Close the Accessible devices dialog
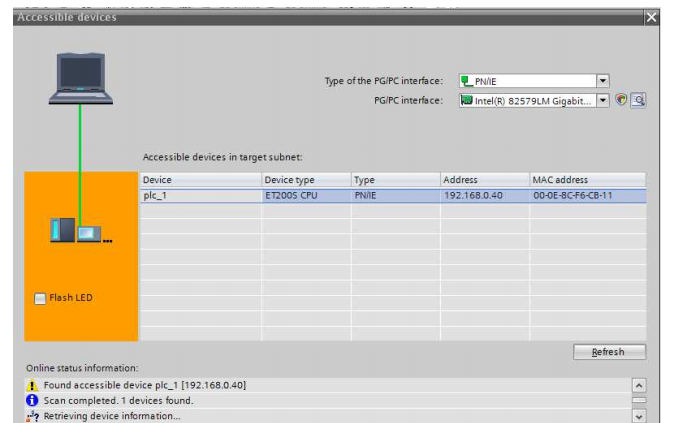This screenshot has width=677, height=423. (x=652, y=17)
